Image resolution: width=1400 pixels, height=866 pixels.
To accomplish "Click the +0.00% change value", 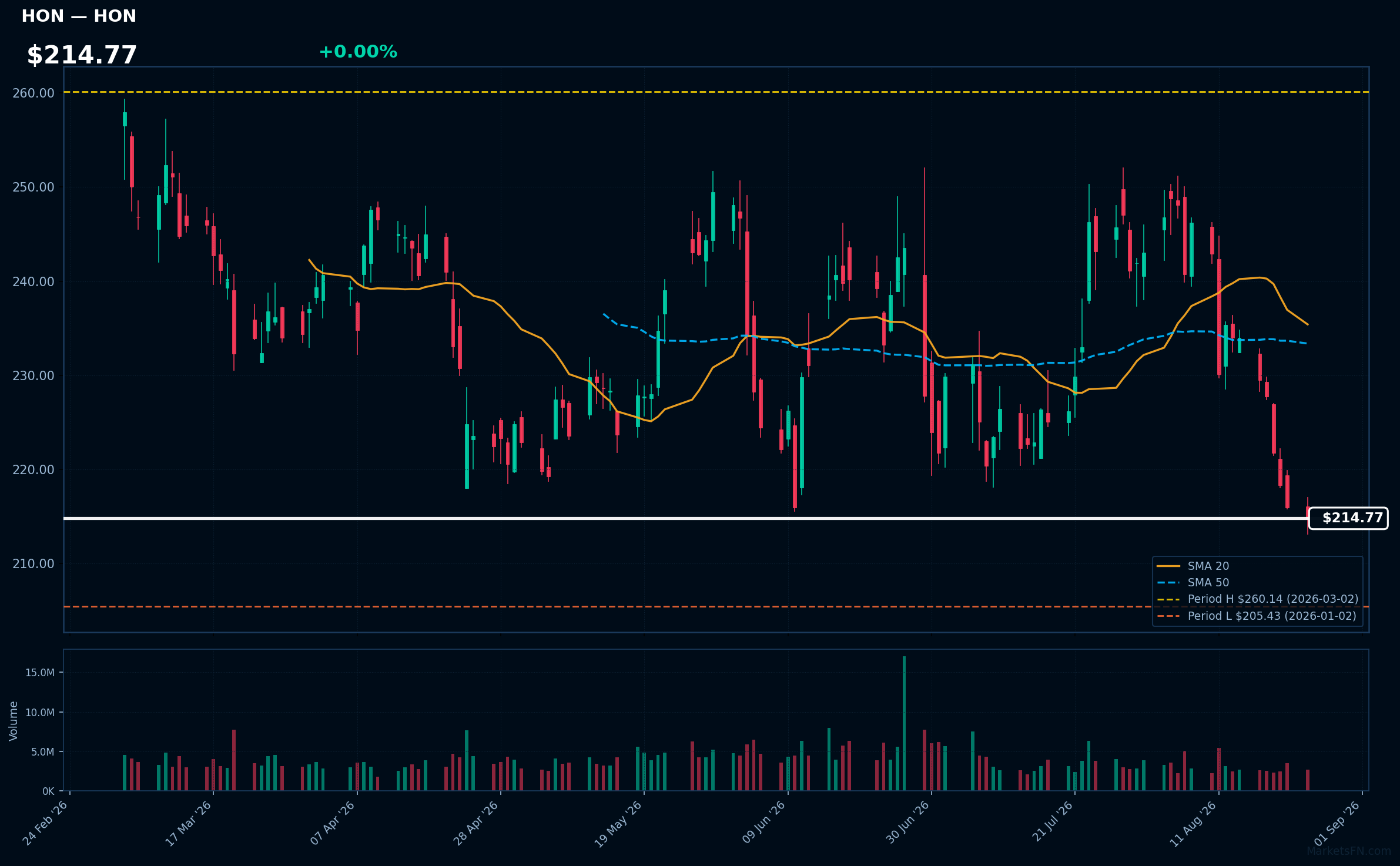I will pos(358,52).
